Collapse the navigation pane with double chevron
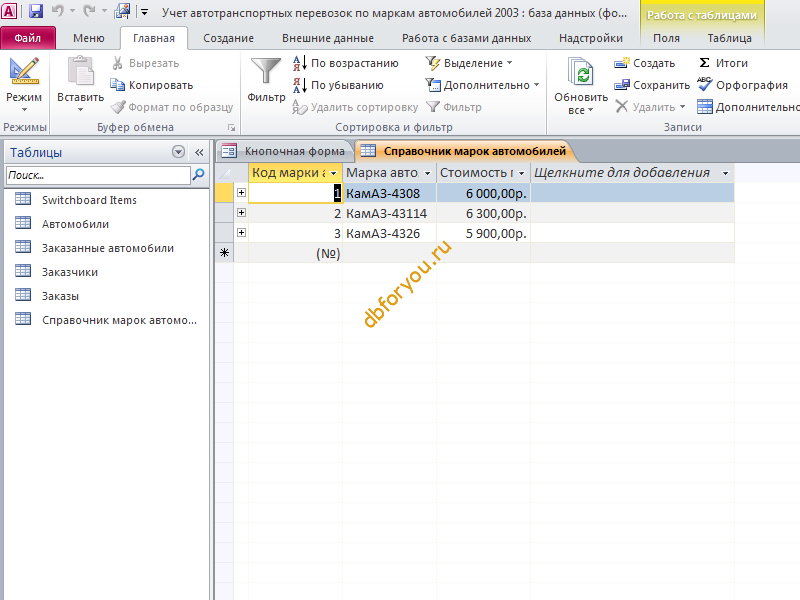The image size is (800, 600). pyautogui.click(x=199, y=152)
